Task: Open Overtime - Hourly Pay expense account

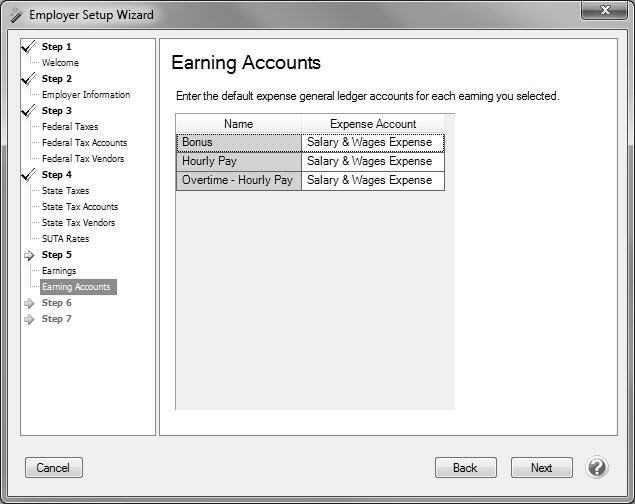Action: (372, 180)
